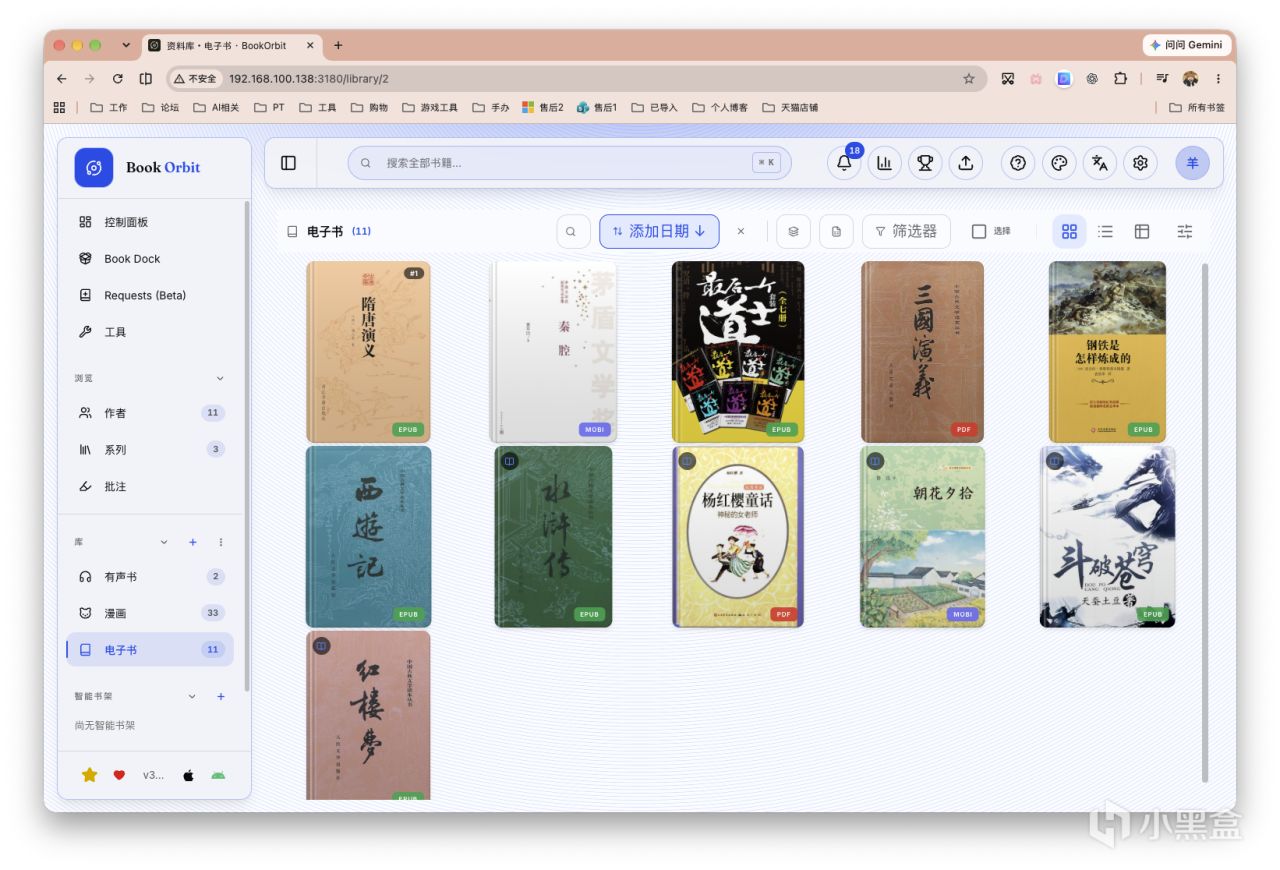Click the document file icon beside 筛选器
Viewport: 1280px width, 870px height.
(x=836, y=231)
